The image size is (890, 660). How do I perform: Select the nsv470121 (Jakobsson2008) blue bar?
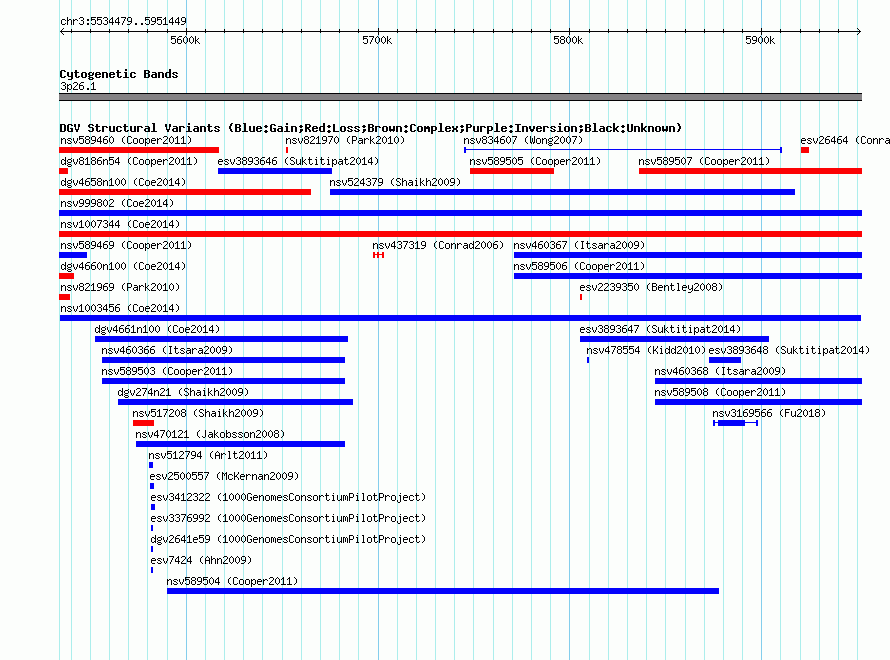[240, 444]
